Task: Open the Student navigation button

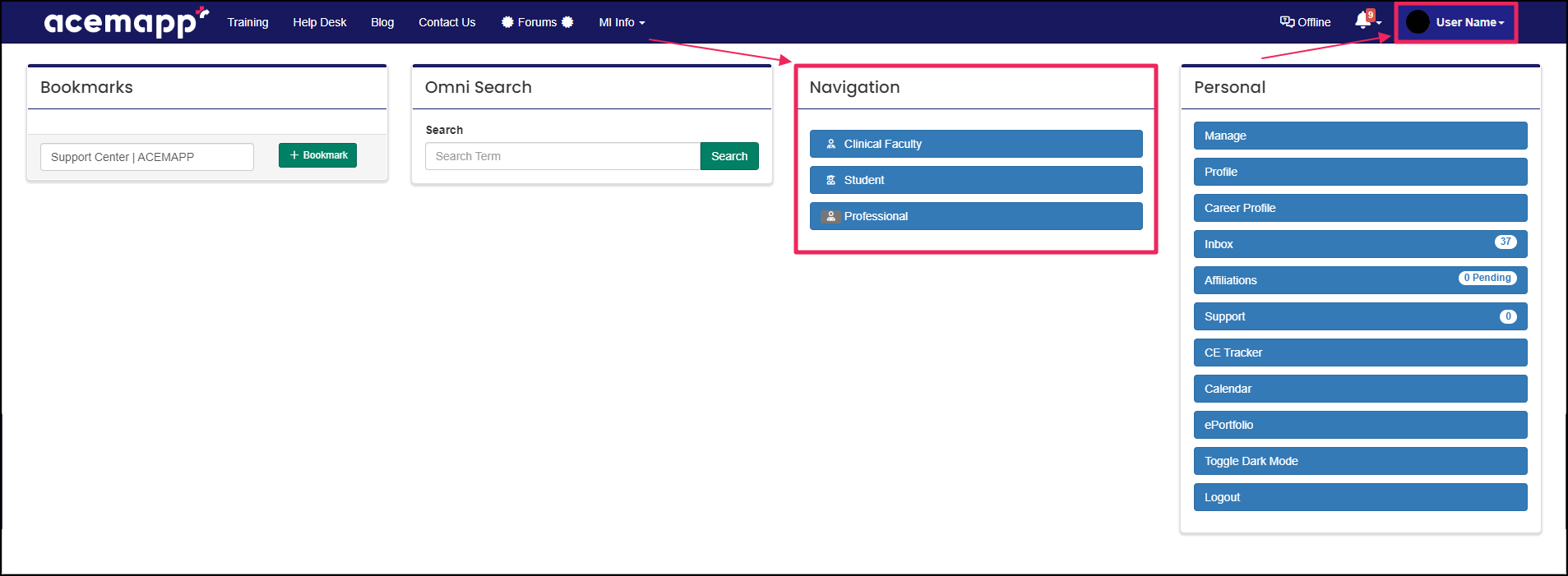Action: click(x=976, y=180)
